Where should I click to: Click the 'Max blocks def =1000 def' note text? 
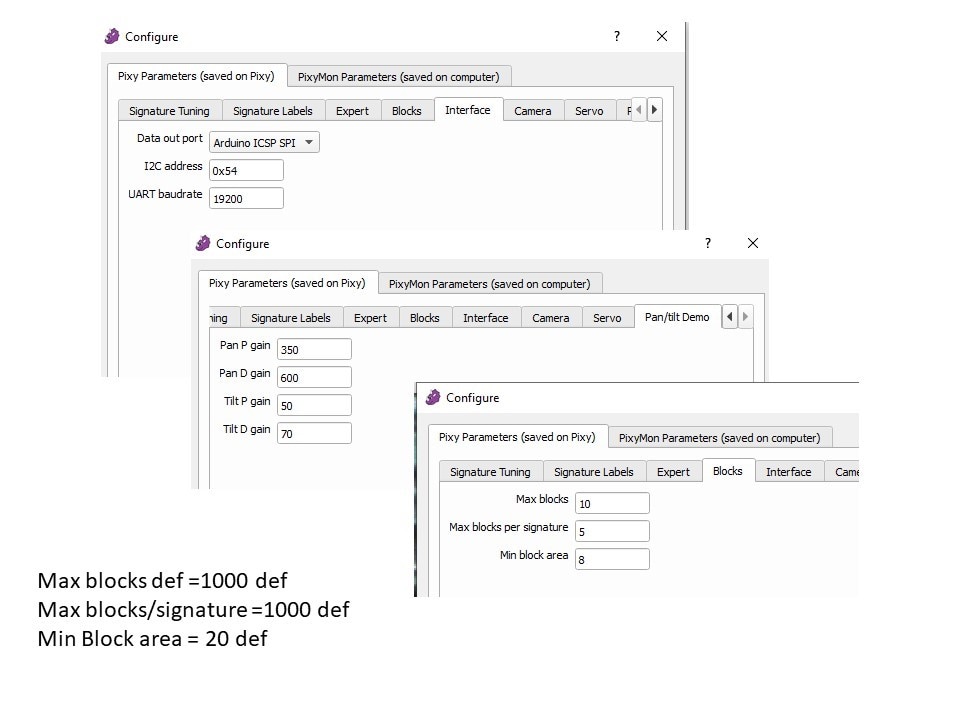(162, 580)
